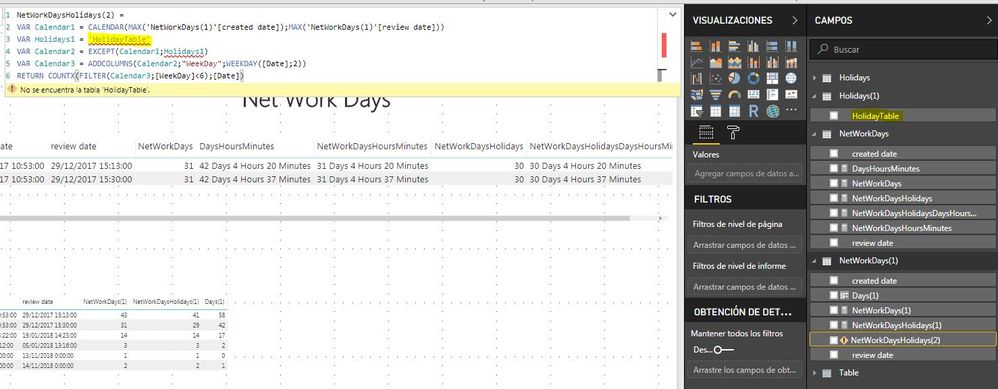998x389 pixels.
Task: Select the R script visual icon
Action: pyautogui.click(x=754, y=111)
